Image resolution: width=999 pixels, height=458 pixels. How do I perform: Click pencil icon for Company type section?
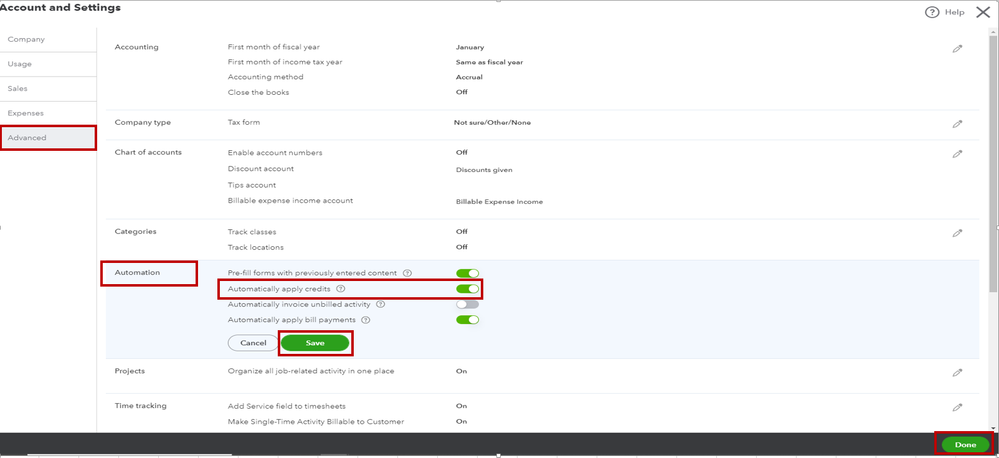[x=957, y=124]
